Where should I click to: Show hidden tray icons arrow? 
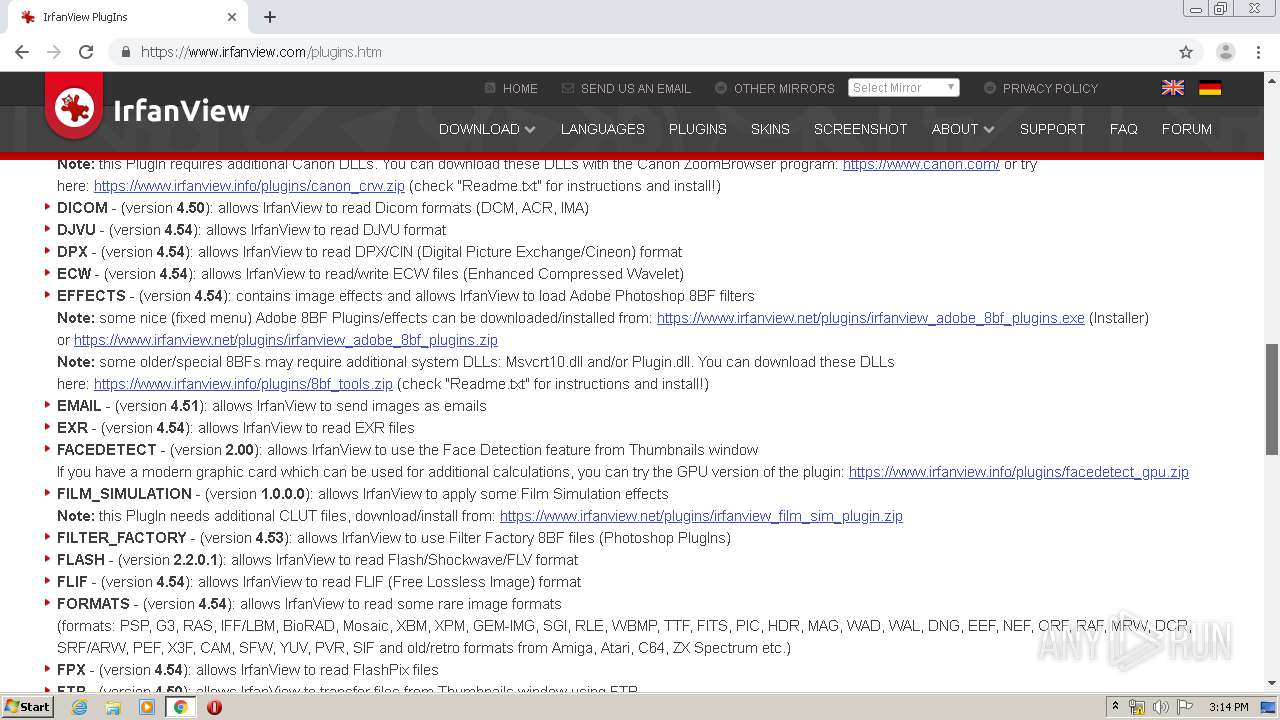(1115, 707)
